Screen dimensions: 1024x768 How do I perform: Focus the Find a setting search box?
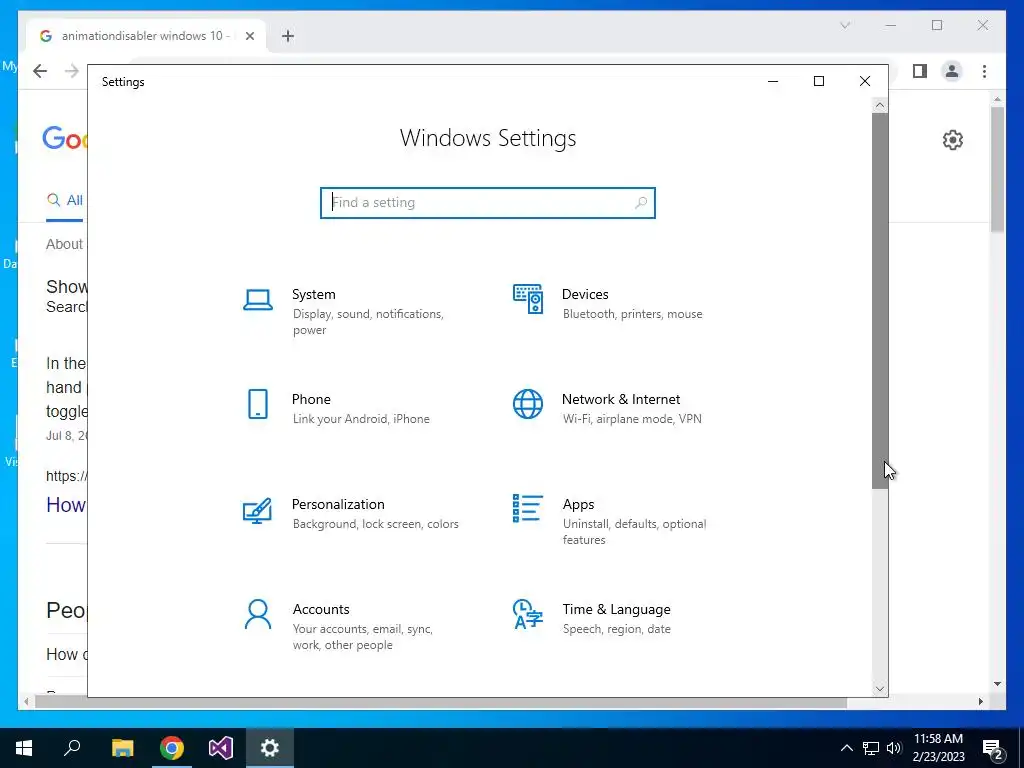click(x=488, y=202)
